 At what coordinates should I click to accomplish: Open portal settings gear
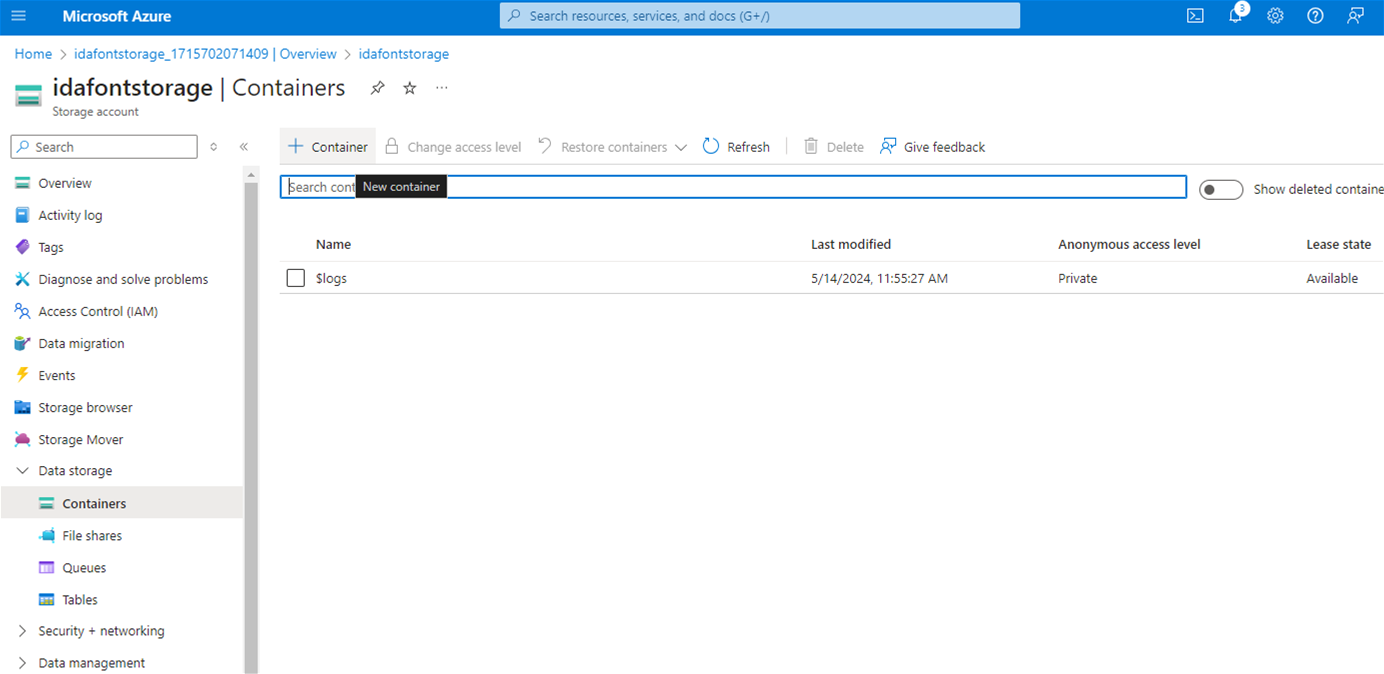1275,16
